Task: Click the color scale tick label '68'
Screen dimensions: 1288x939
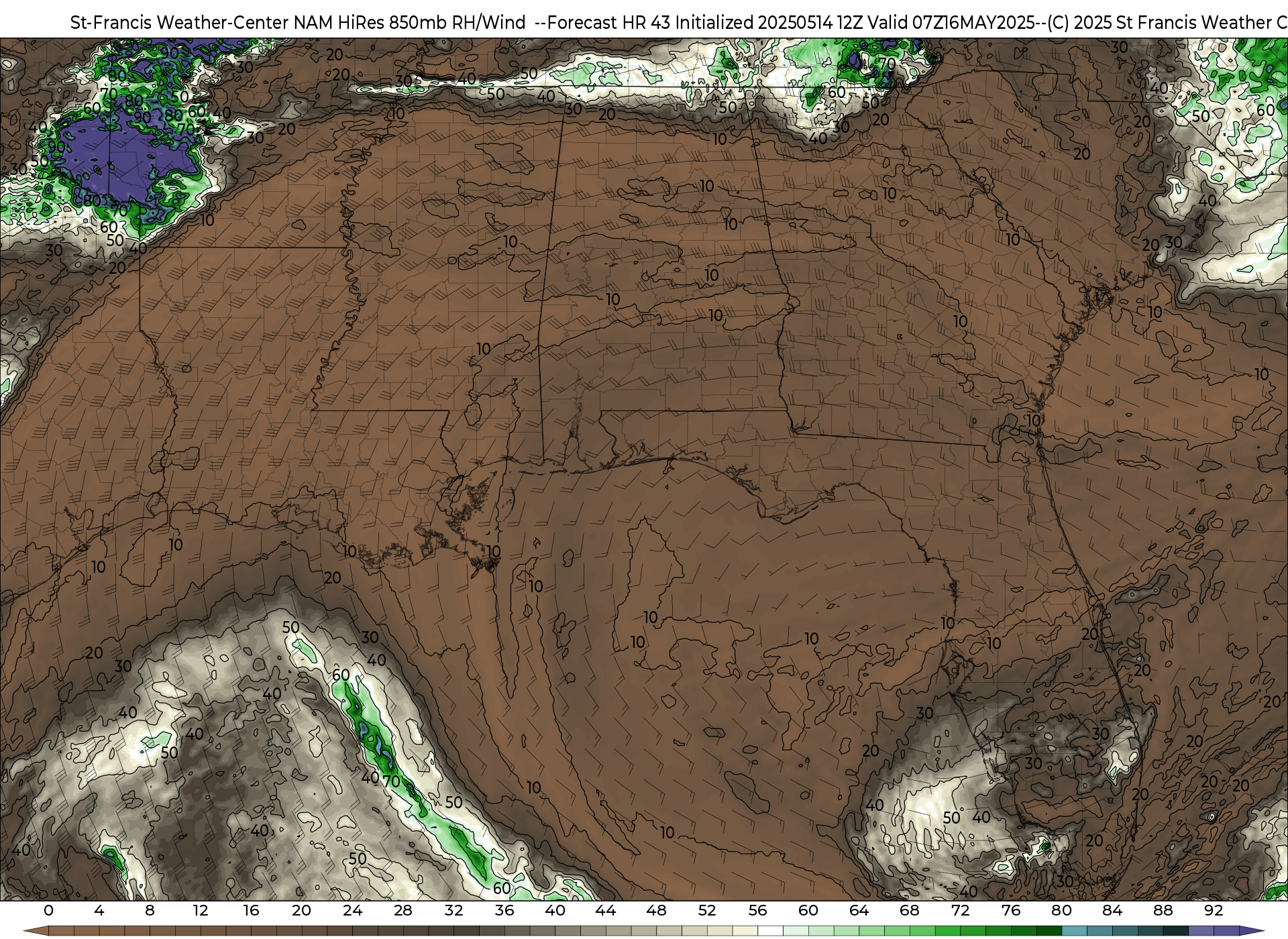Action: tap(910, 910)
